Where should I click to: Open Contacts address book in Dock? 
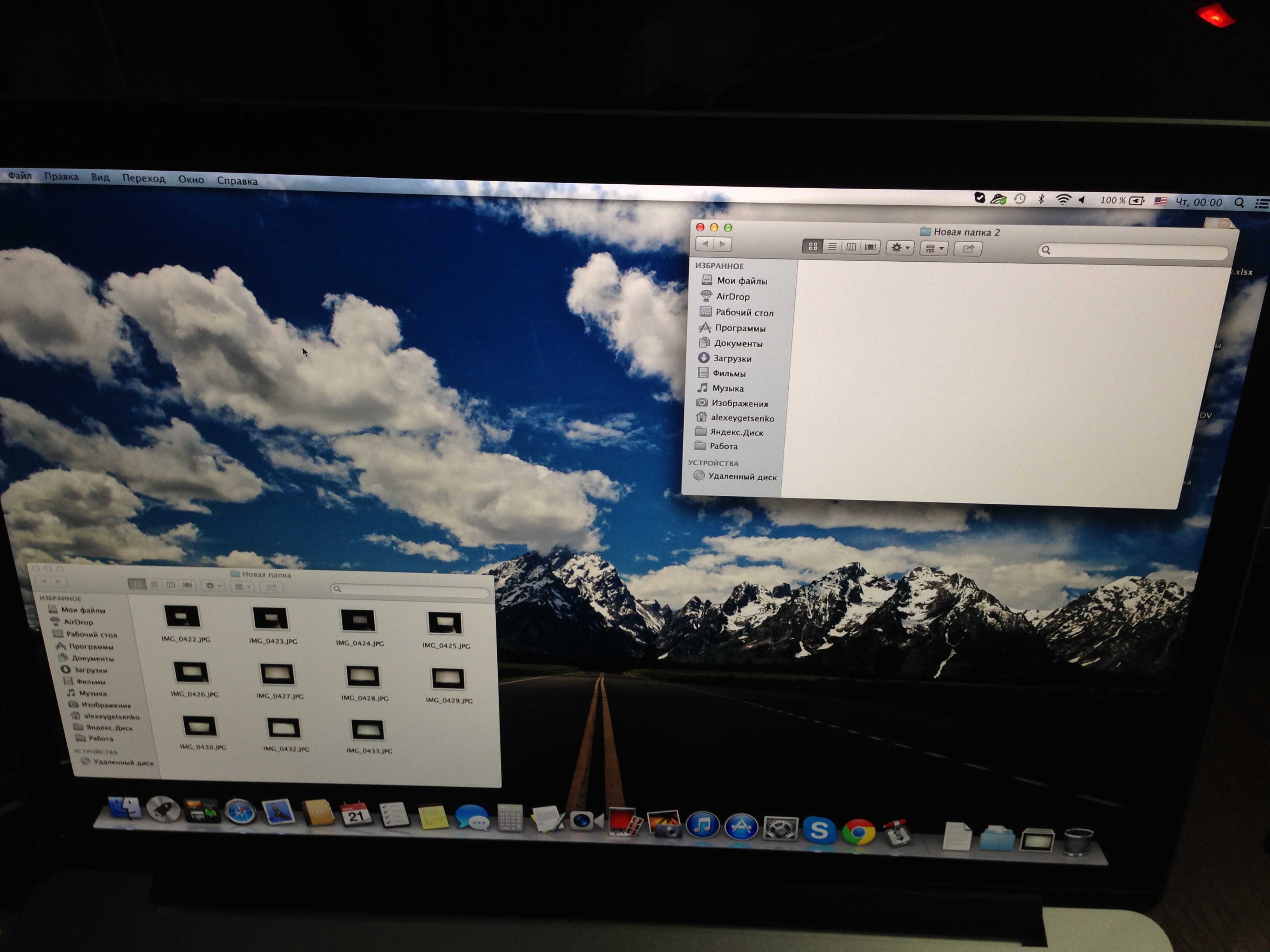[317, 814]
